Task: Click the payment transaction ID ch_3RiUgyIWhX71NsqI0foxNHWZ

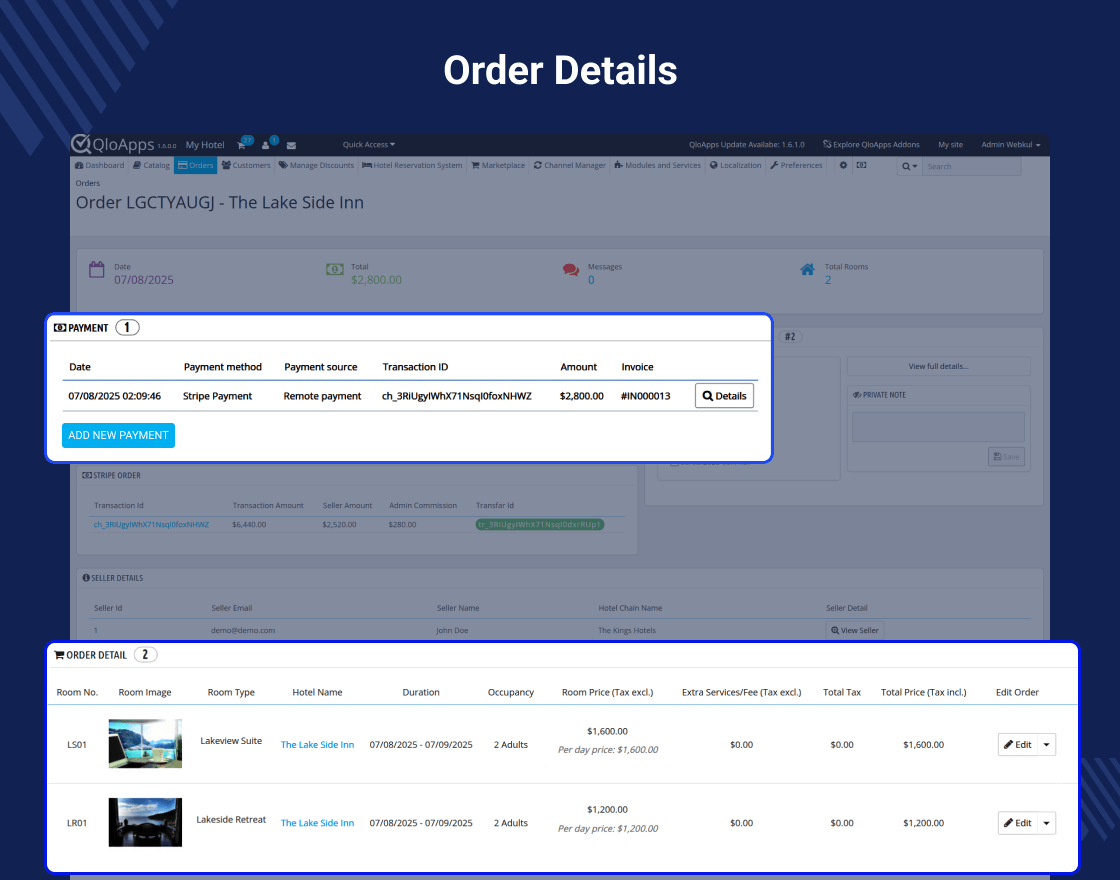Action: [x=456, y=396]
